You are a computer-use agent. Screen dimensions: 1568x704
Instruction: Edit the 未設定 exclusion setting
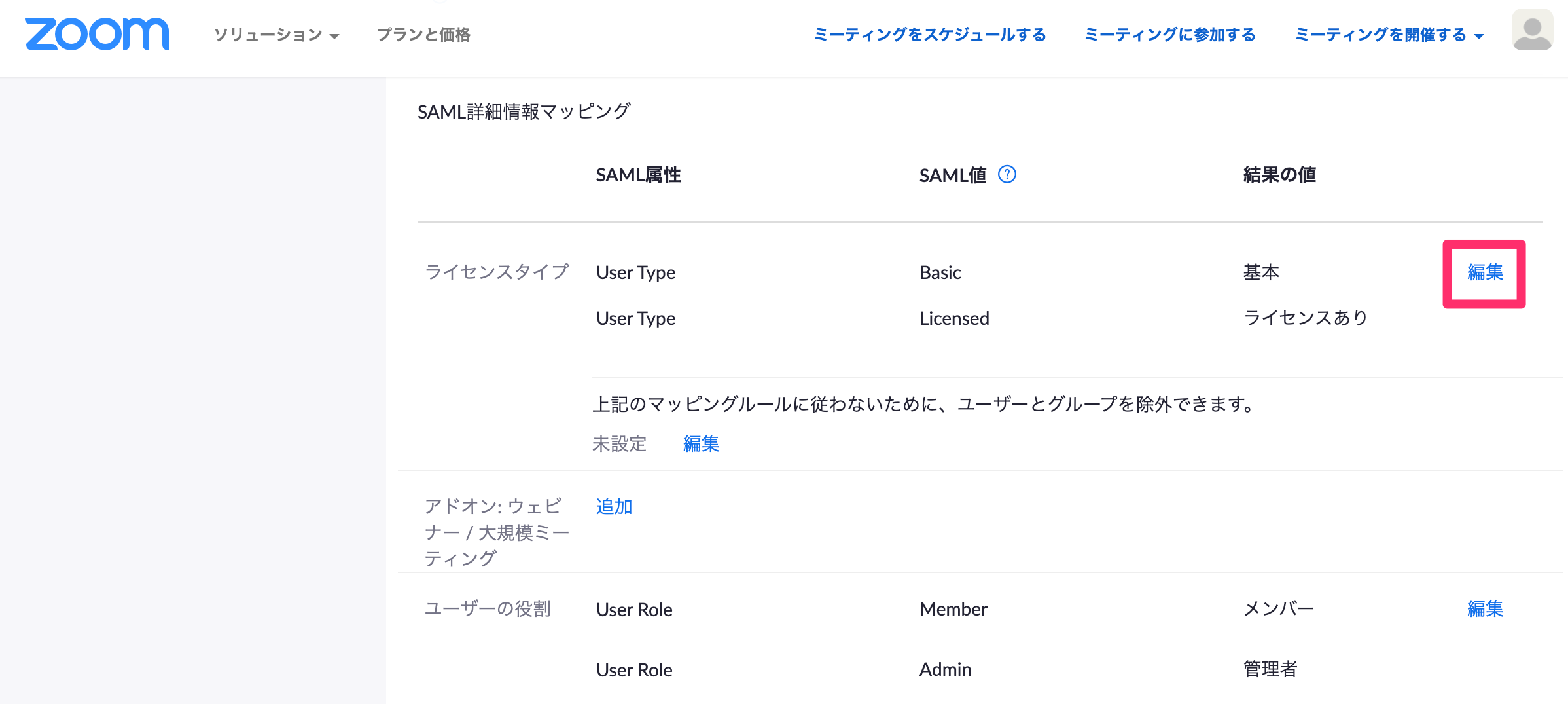701,443
